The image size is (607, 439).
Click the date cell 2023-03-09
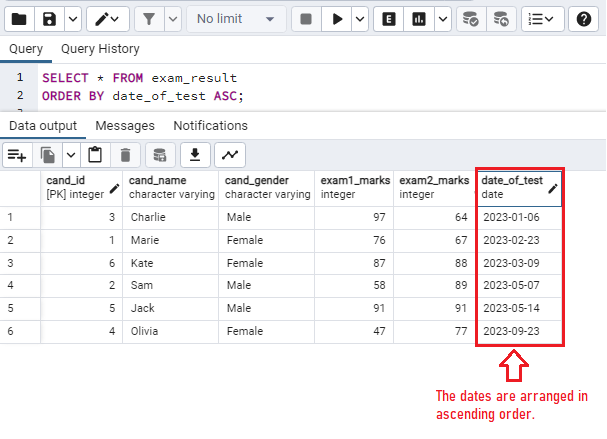(519, 263)
